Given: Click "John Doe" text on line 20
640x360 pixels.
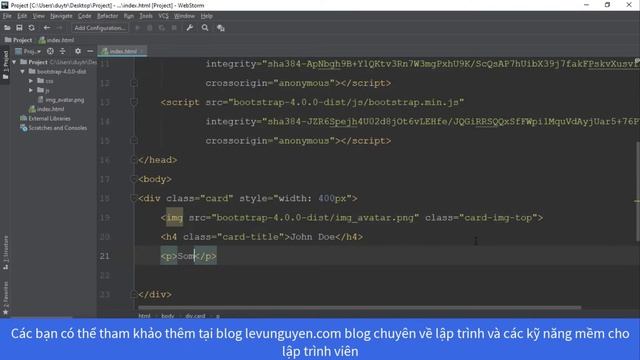Looking at the screenshot, I should [312, 237].
